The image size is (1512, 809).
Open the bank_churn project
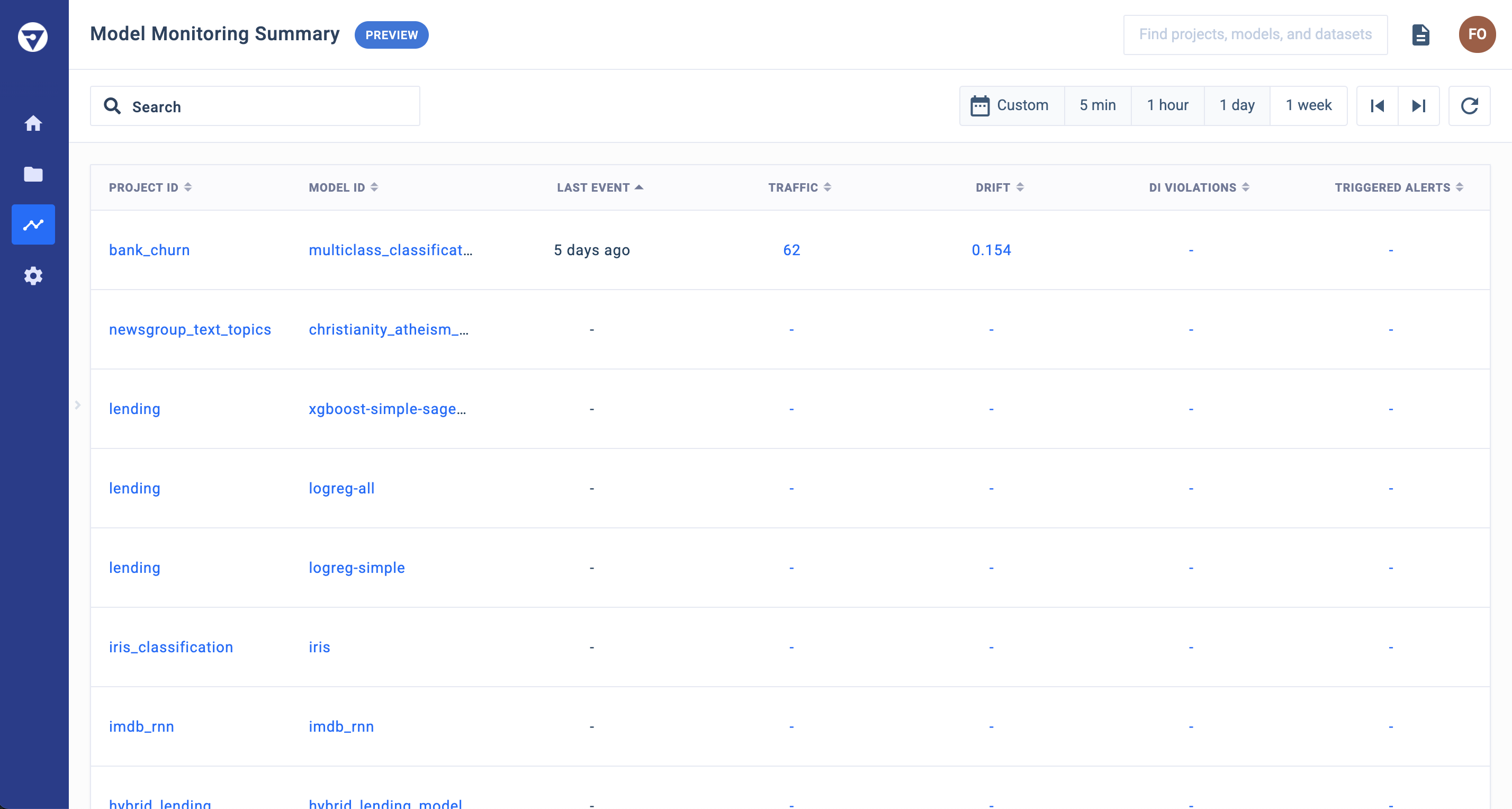click(x=149, y=250)
